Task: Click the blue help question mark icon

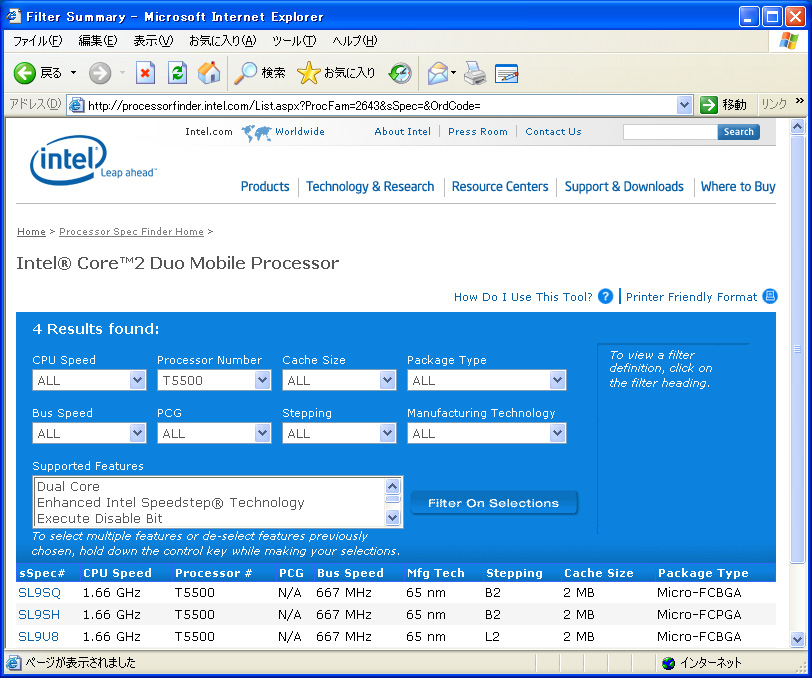Action: 605,297
